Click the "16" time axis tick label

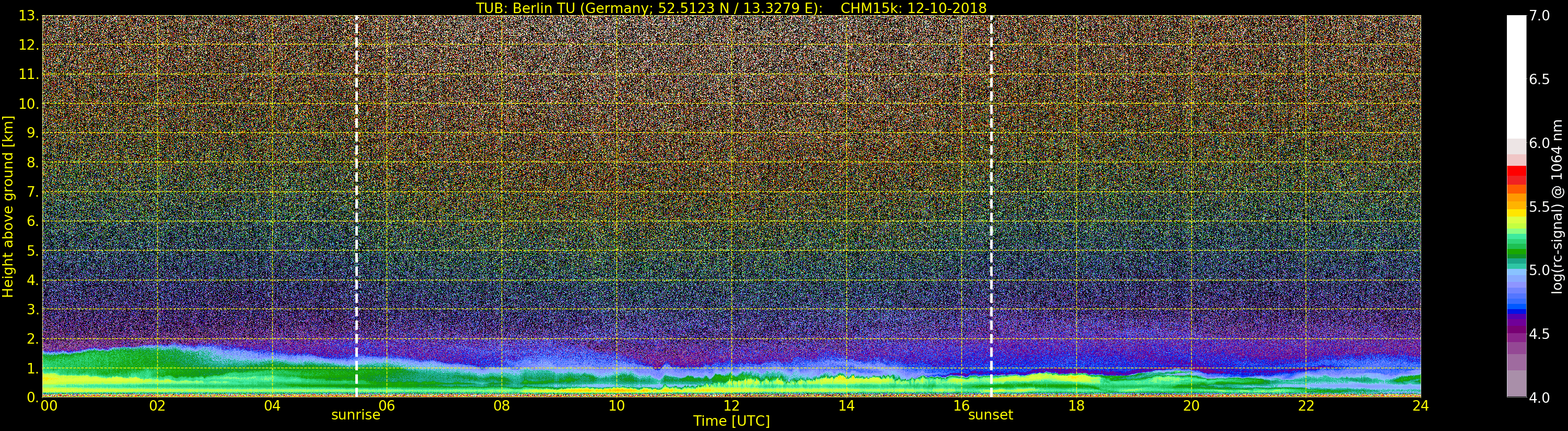coord(961,405)
